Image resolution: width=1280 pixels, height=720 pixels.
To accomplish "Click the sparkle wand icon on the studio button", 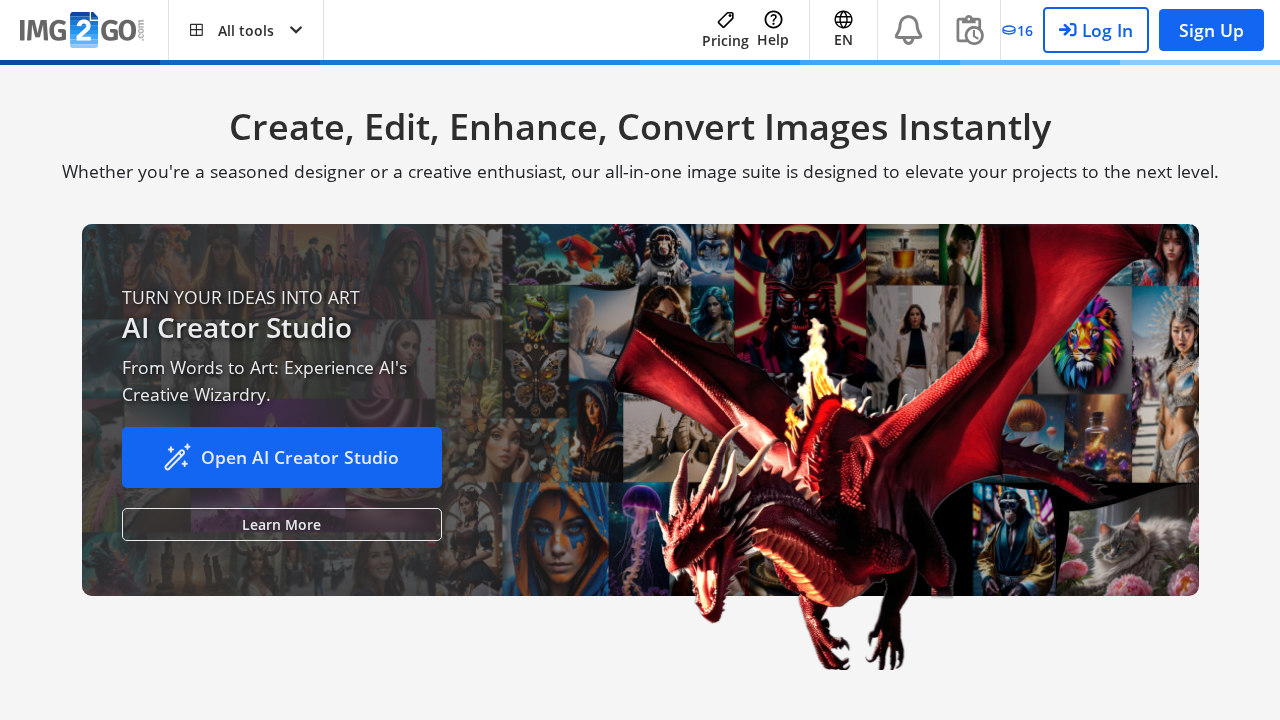I will 176,457.
